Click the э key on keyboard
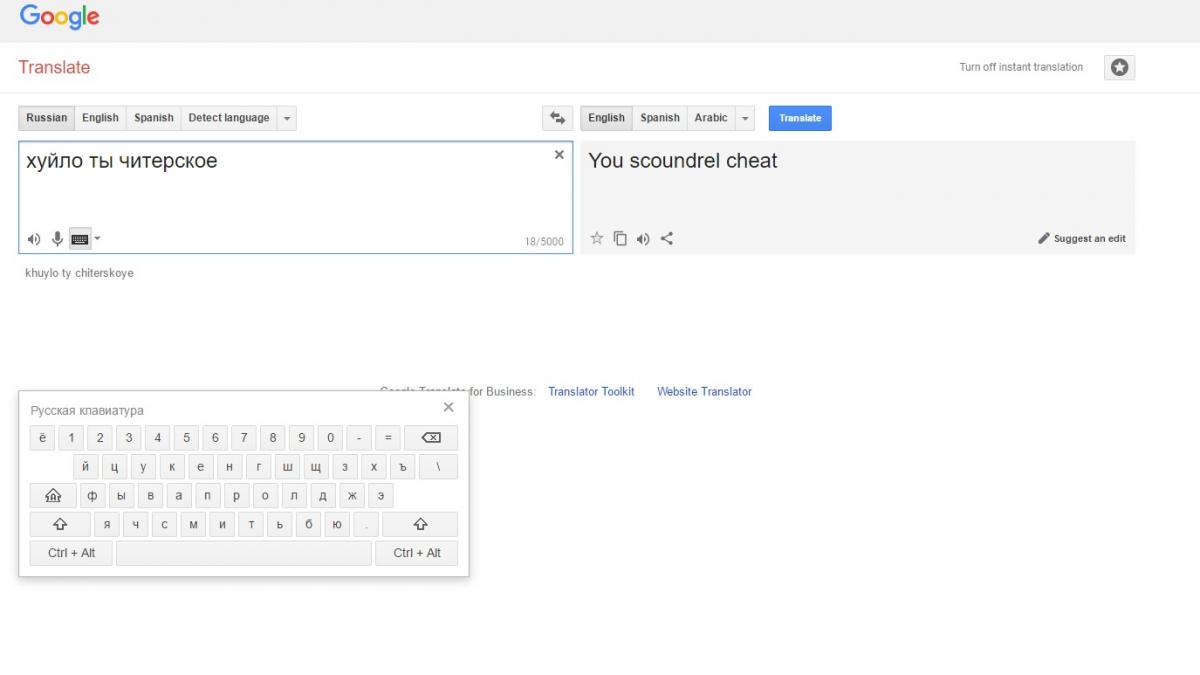 tap(381, 496)
